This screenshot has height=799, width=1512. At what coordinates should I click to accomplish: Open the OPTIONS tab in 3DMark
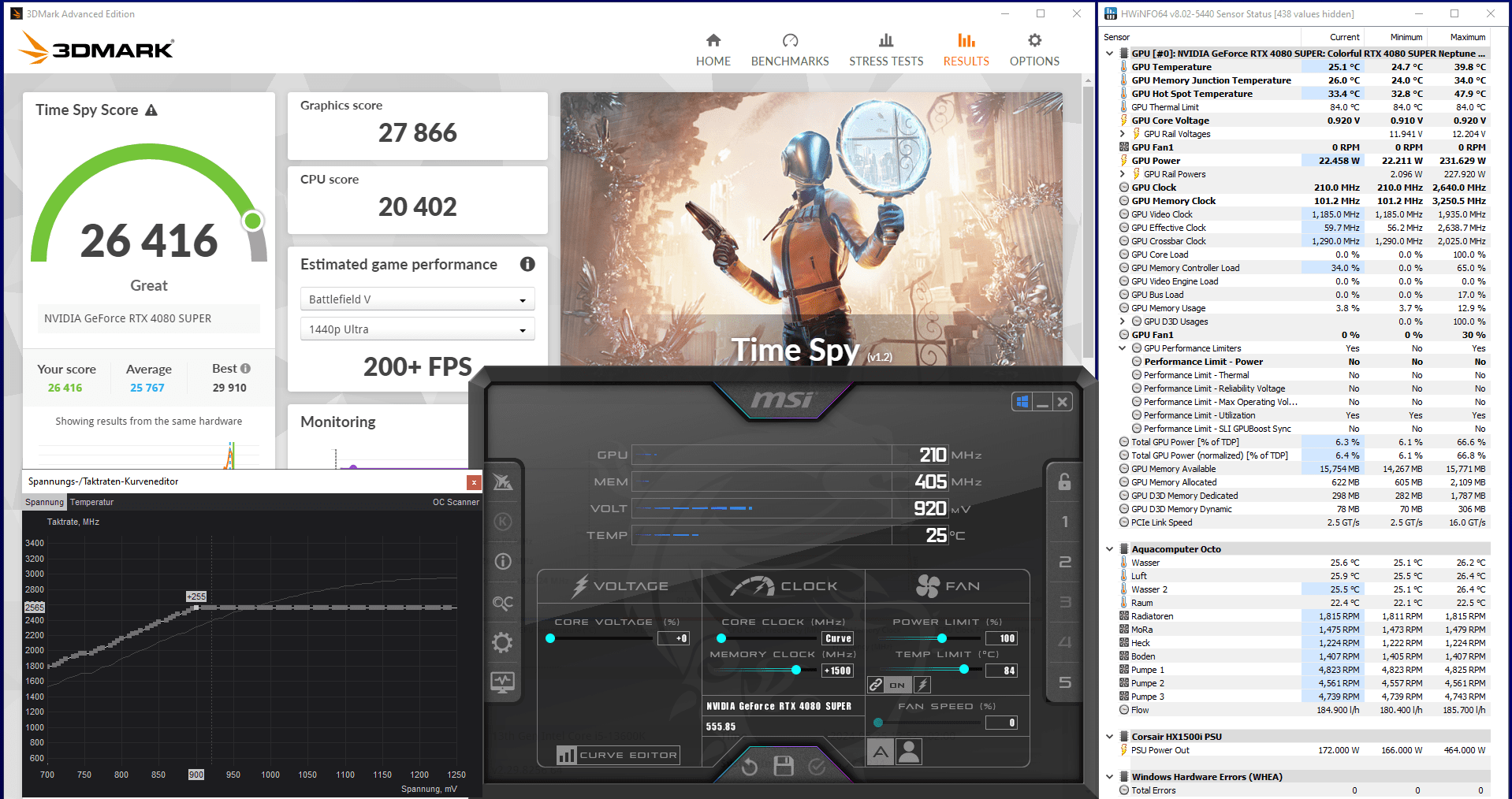pos(1034,50)
